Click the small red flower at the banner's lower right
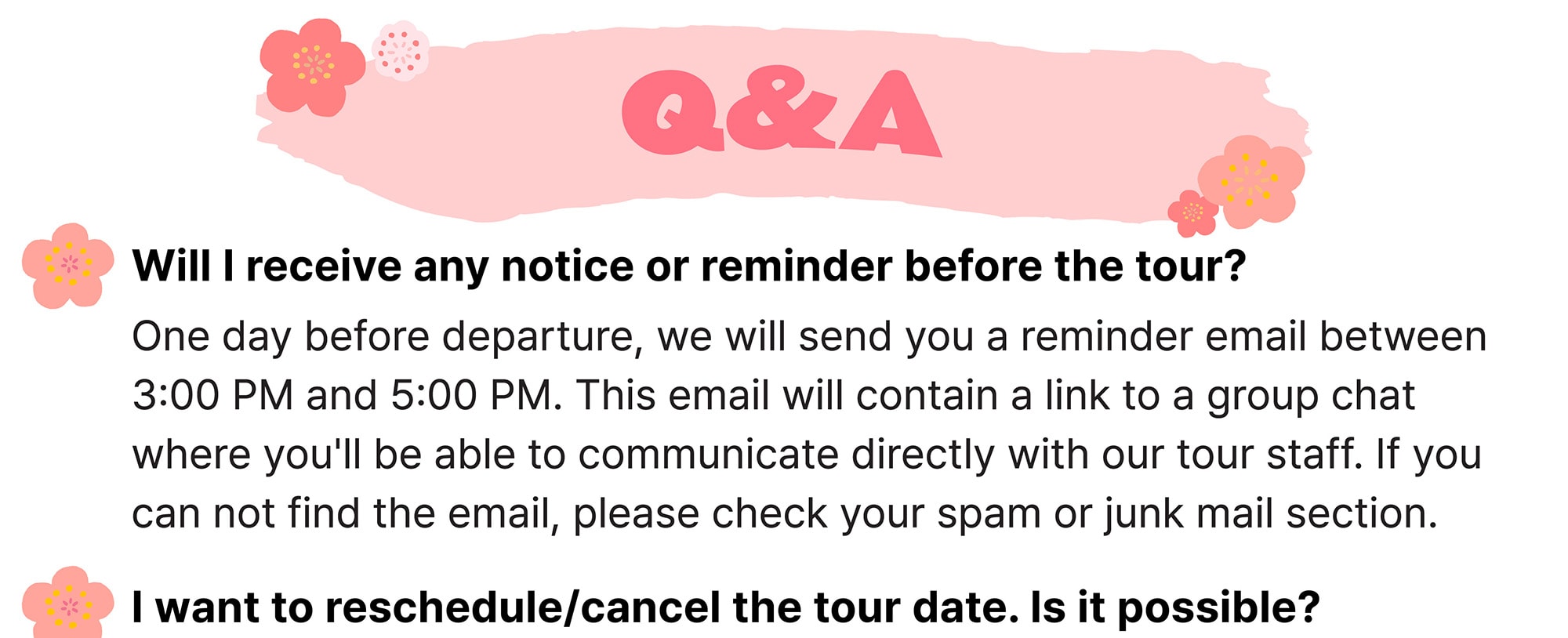This screenshot has height=638, width=1568. tap(1192, 212)
